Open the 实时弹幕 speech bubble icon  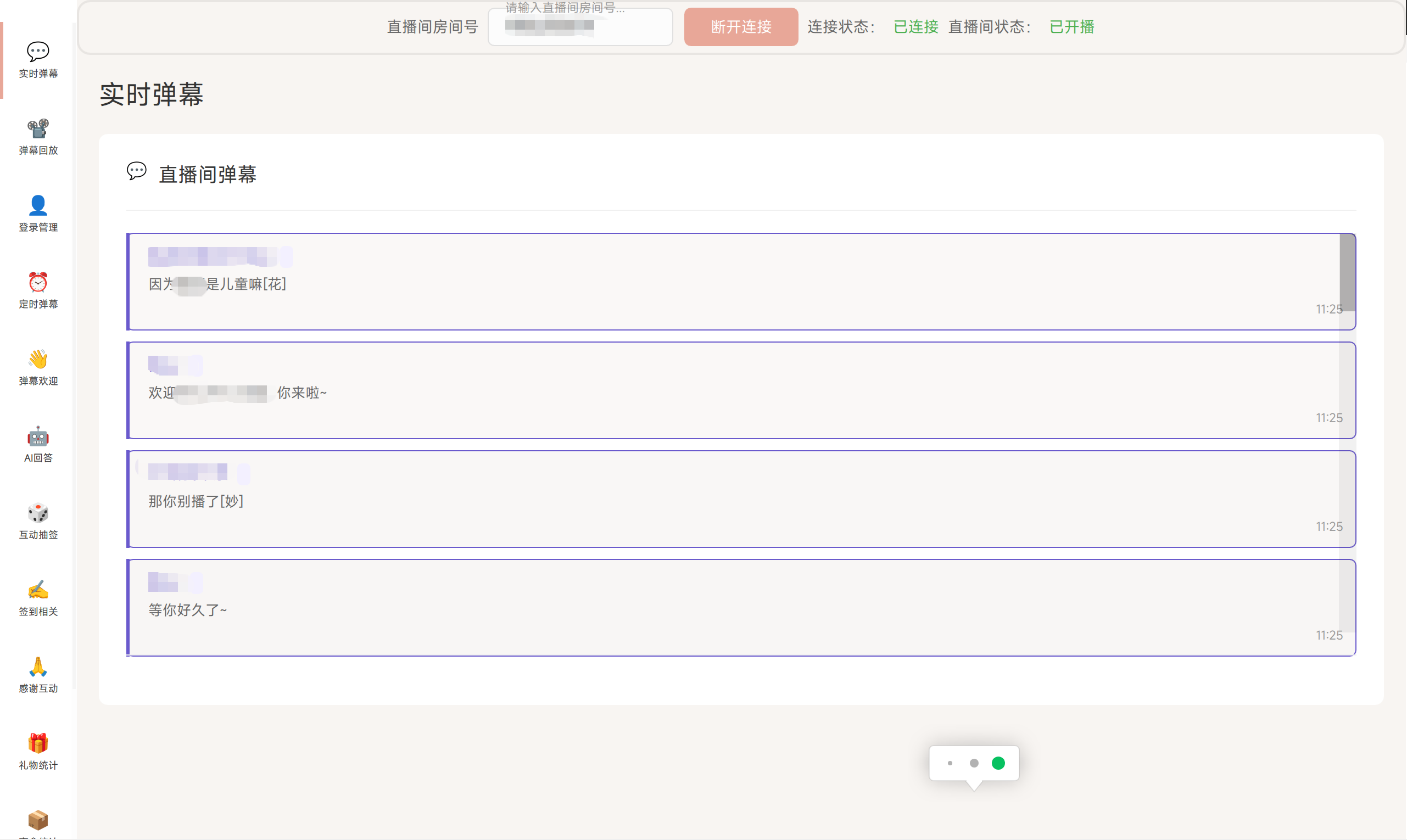38,52
